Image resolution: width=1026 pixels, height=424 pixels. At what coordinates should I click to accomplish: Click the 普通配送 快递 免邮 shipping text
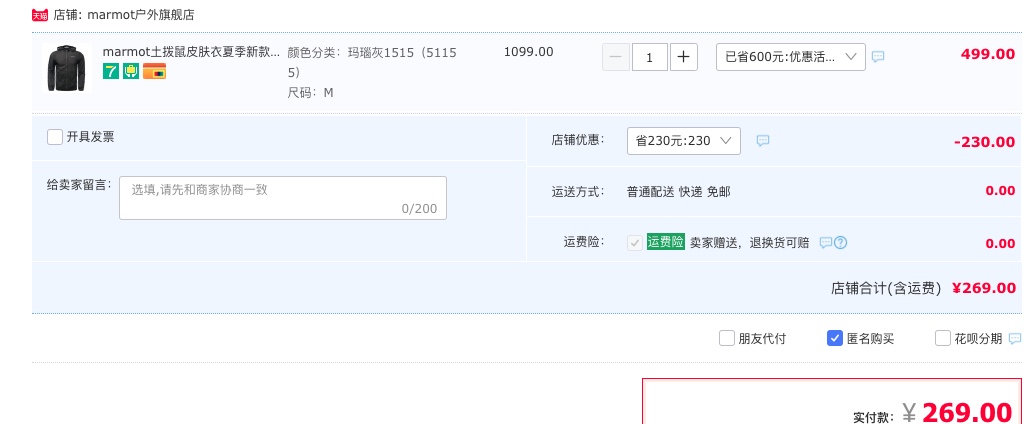[679, 192]
